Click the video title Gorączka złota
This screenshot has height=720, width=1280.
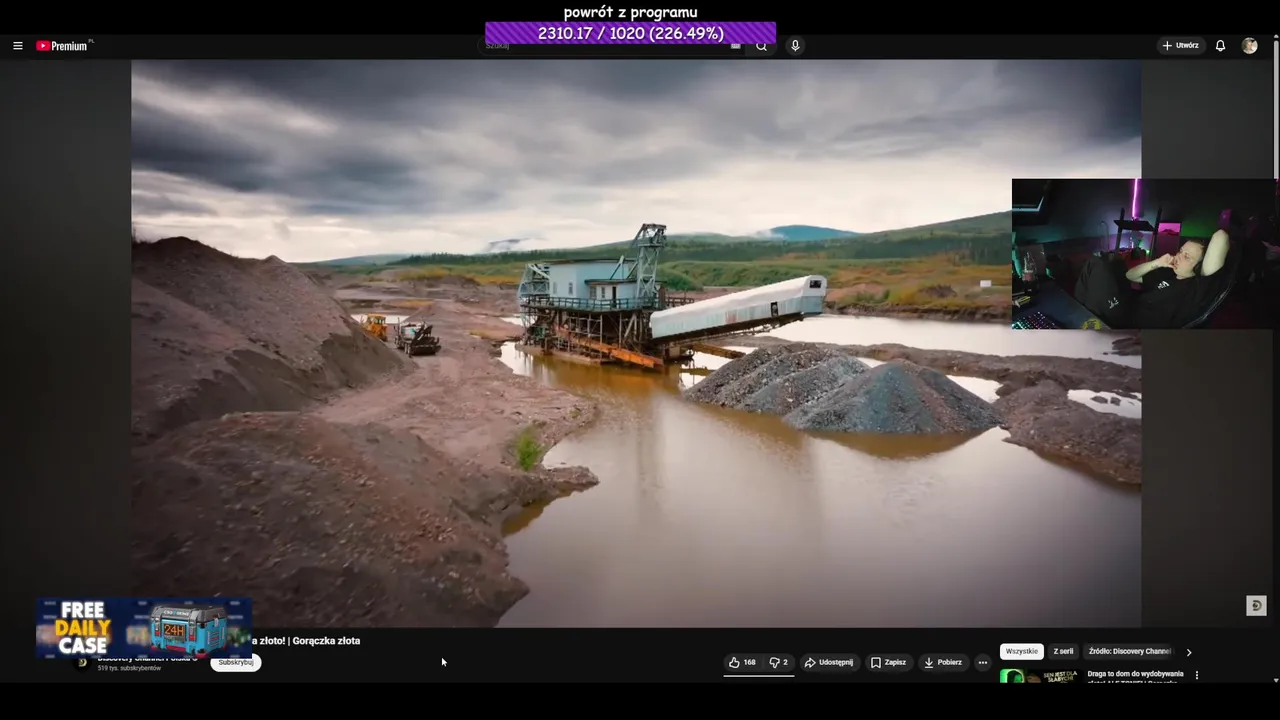pyautogui.click(x=306, y=641)
